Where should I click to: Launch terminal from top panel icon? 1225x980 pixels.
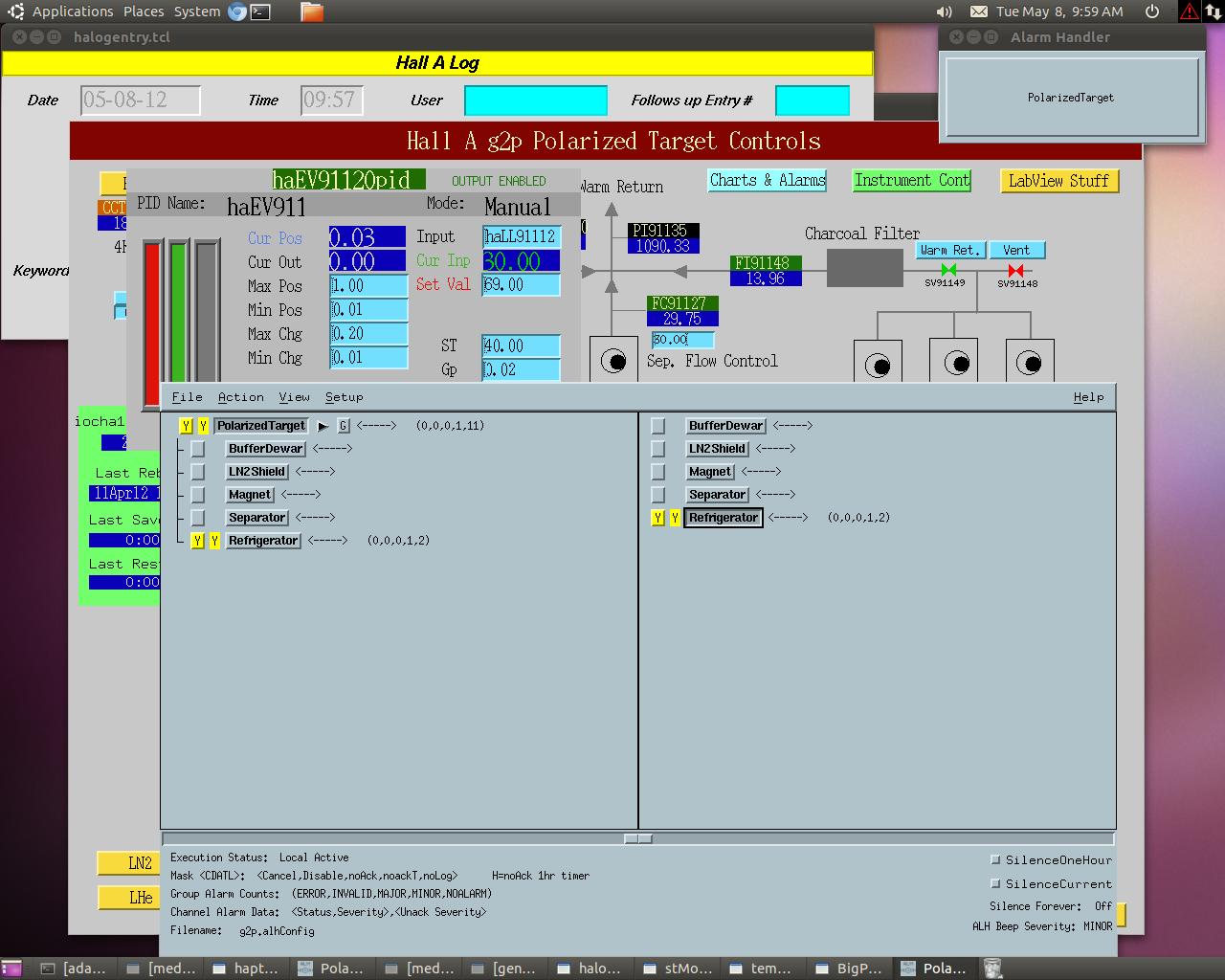(x=260, y=11)
